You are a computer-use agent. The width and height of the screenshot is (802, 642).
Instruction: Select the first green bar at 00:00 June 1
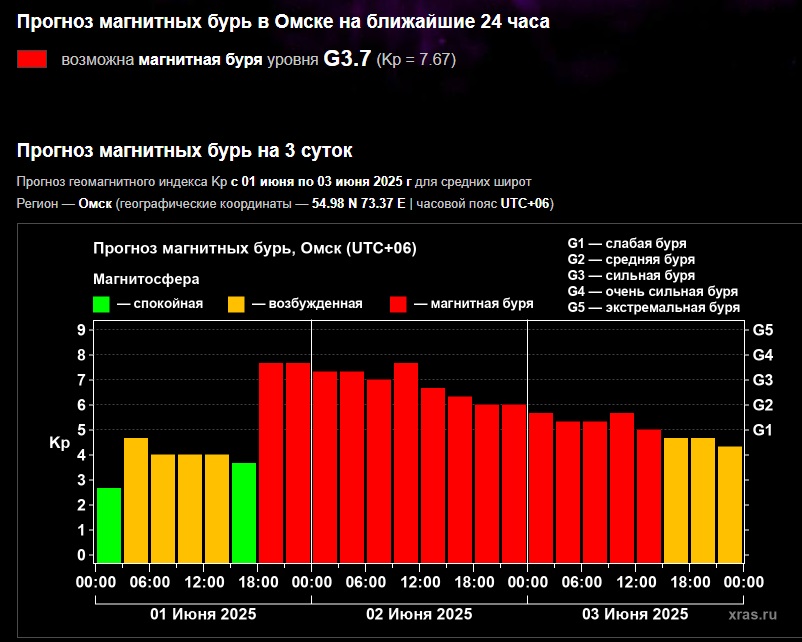pos(109,525)
